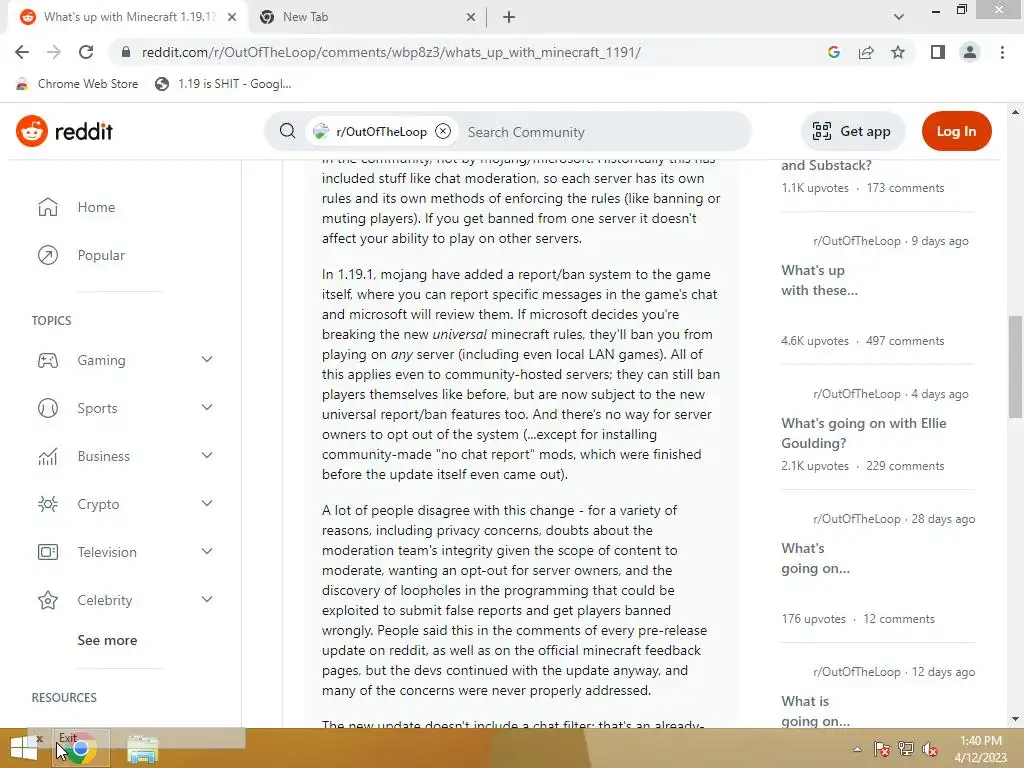This screenshot has width=1024, height=768.
Task: Expand the Television topic
Action: (x=206, y=552)
